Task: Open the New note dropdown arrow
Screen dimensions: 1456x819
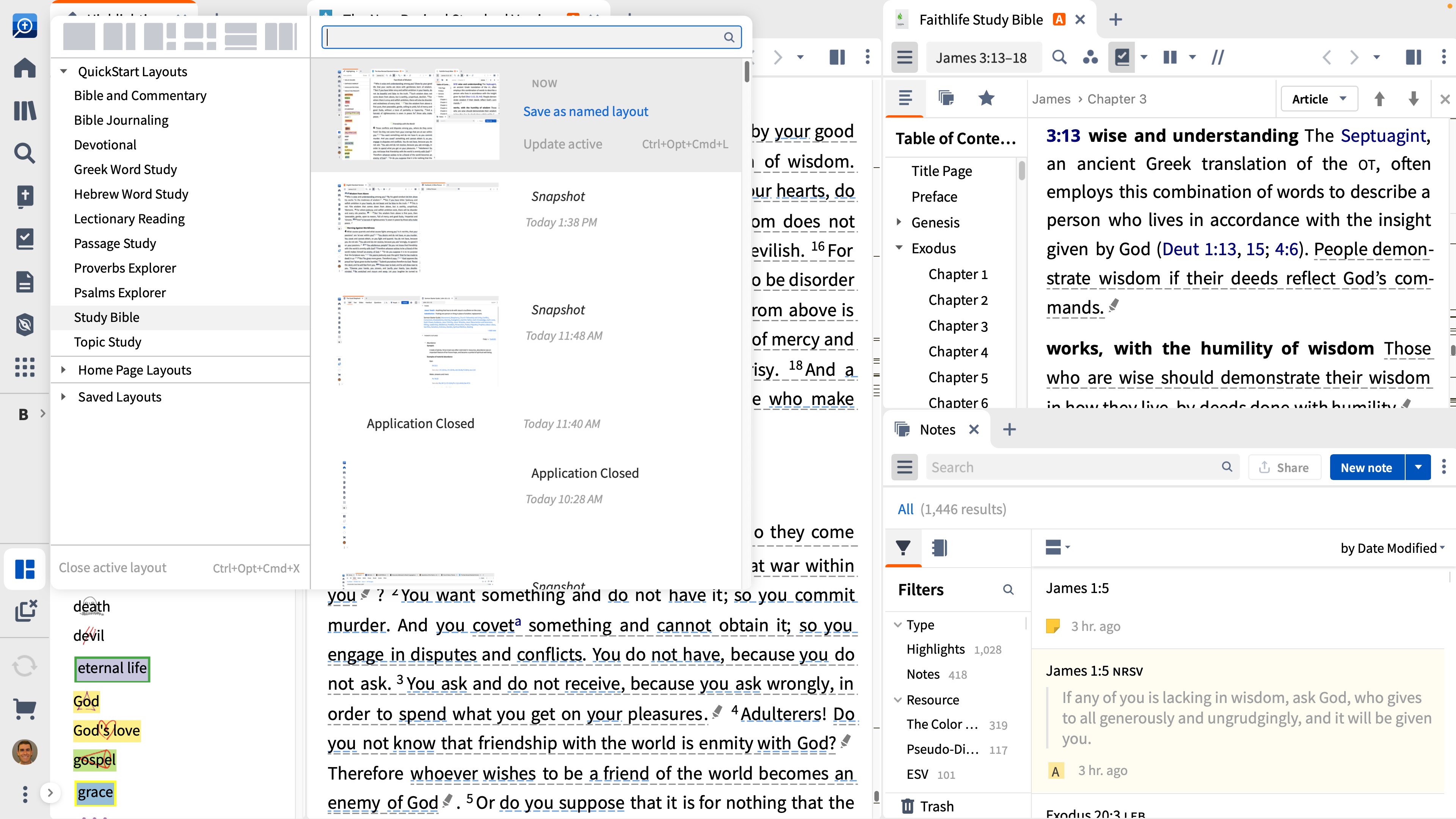Action: (x=1418, y=468)
